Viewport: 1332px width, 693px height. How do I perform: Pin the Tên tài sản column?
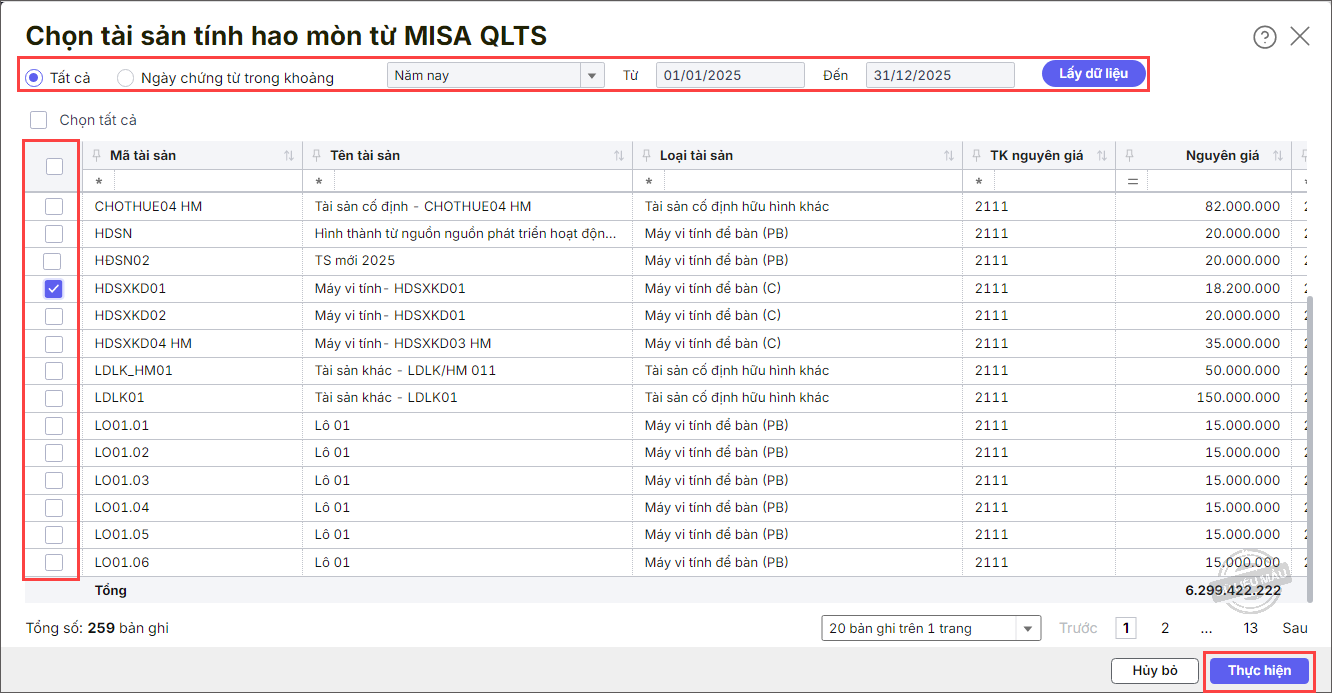coord(317,155)
